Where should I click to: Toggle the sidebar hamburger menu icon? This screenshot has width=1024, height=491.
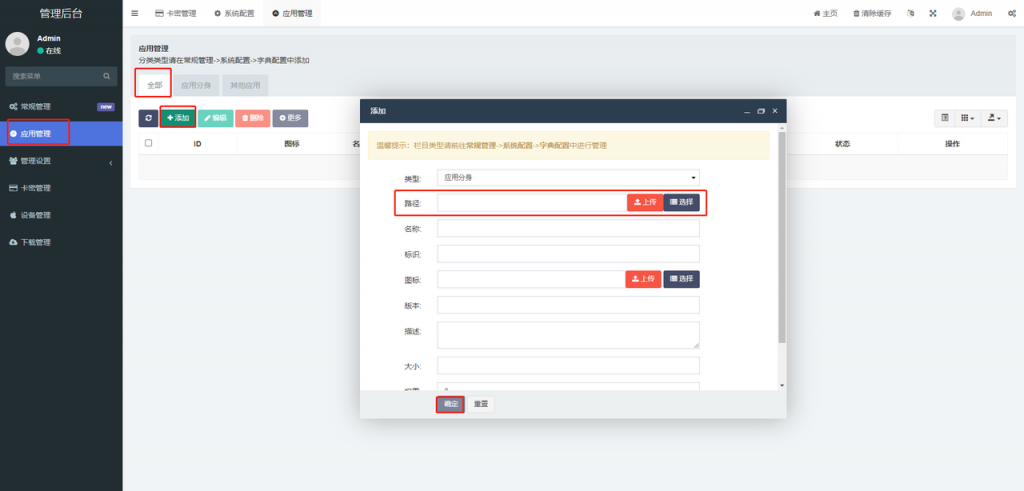[135, 13]
